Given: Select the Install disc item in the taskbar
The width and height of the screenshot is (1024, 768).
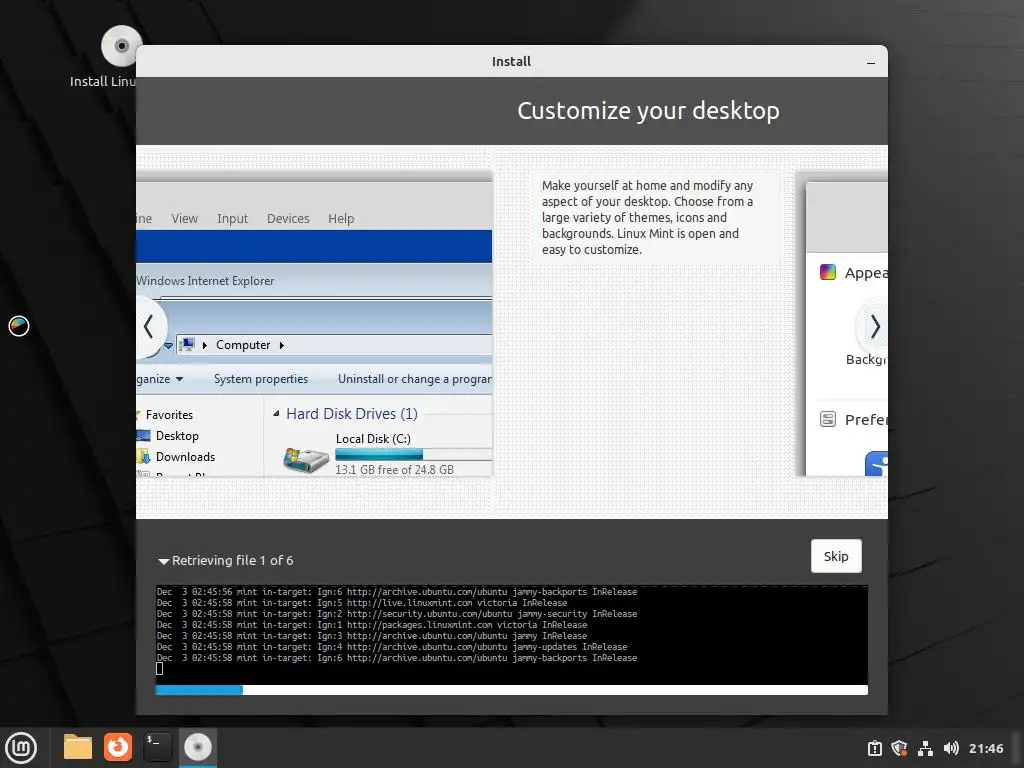Looking at the screenshot, I should coord(197,747).
